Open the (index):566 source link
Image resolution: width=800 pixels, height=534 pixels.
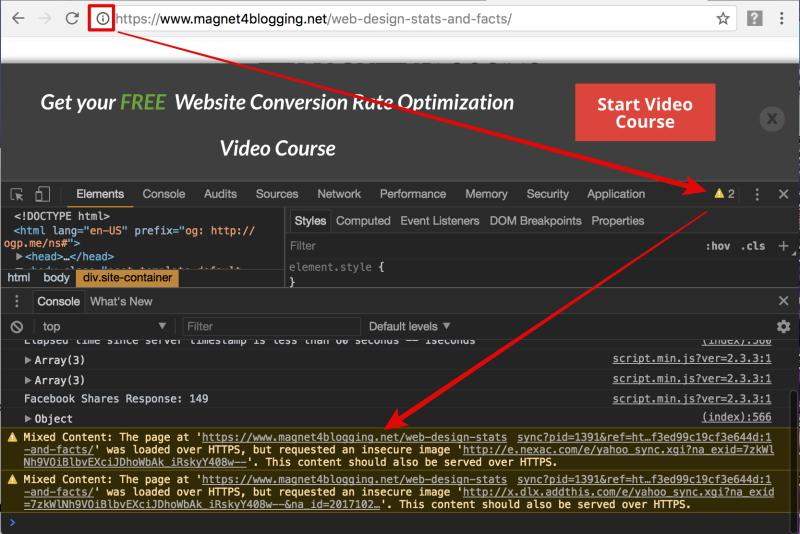[x=736, y=417]
